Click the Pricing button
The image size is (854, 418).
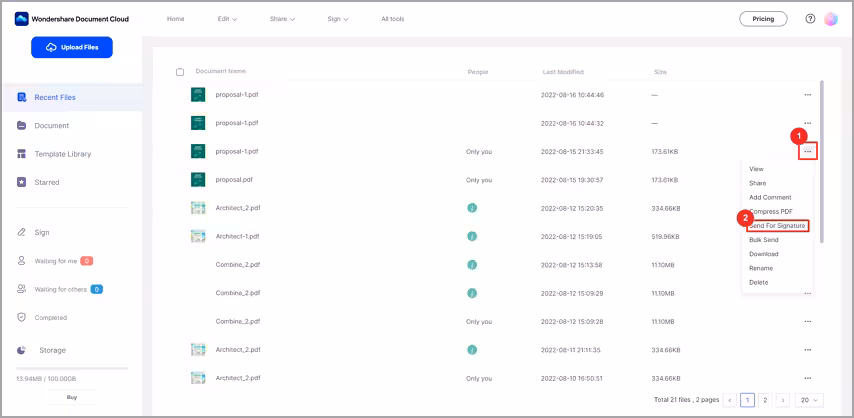763,19
